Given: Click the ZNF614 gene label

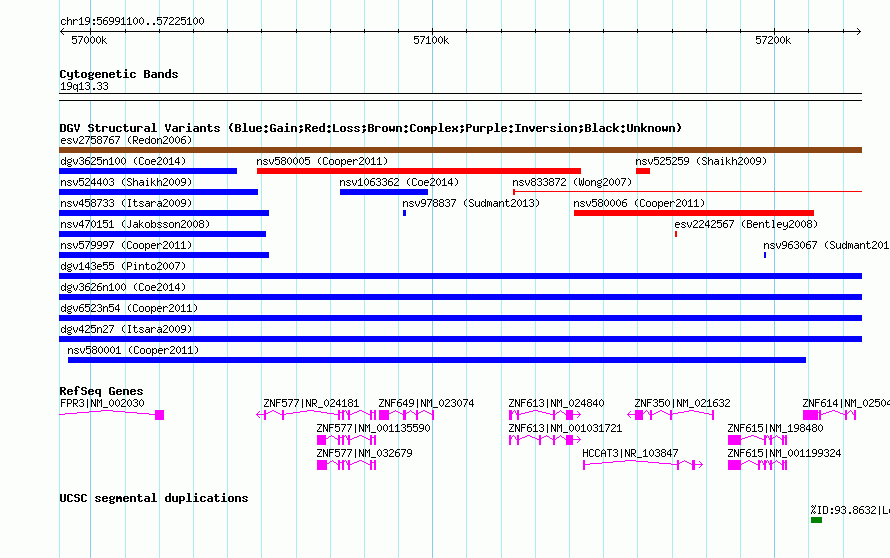Looking at the screenshot, I should pos(846,404).
